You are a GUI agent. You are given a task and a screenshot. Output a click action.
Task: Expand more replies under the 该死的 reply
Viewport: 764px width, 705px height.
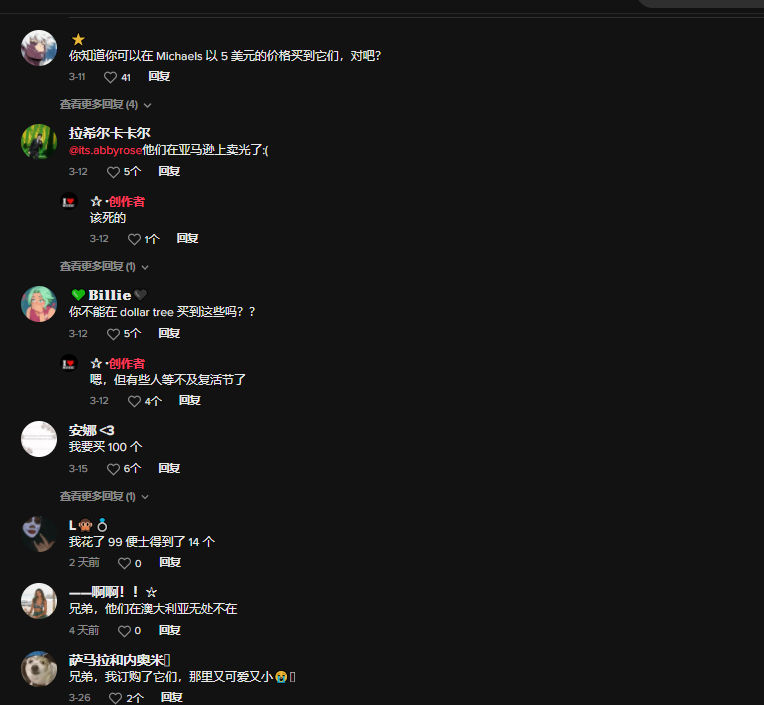(104, 267)
